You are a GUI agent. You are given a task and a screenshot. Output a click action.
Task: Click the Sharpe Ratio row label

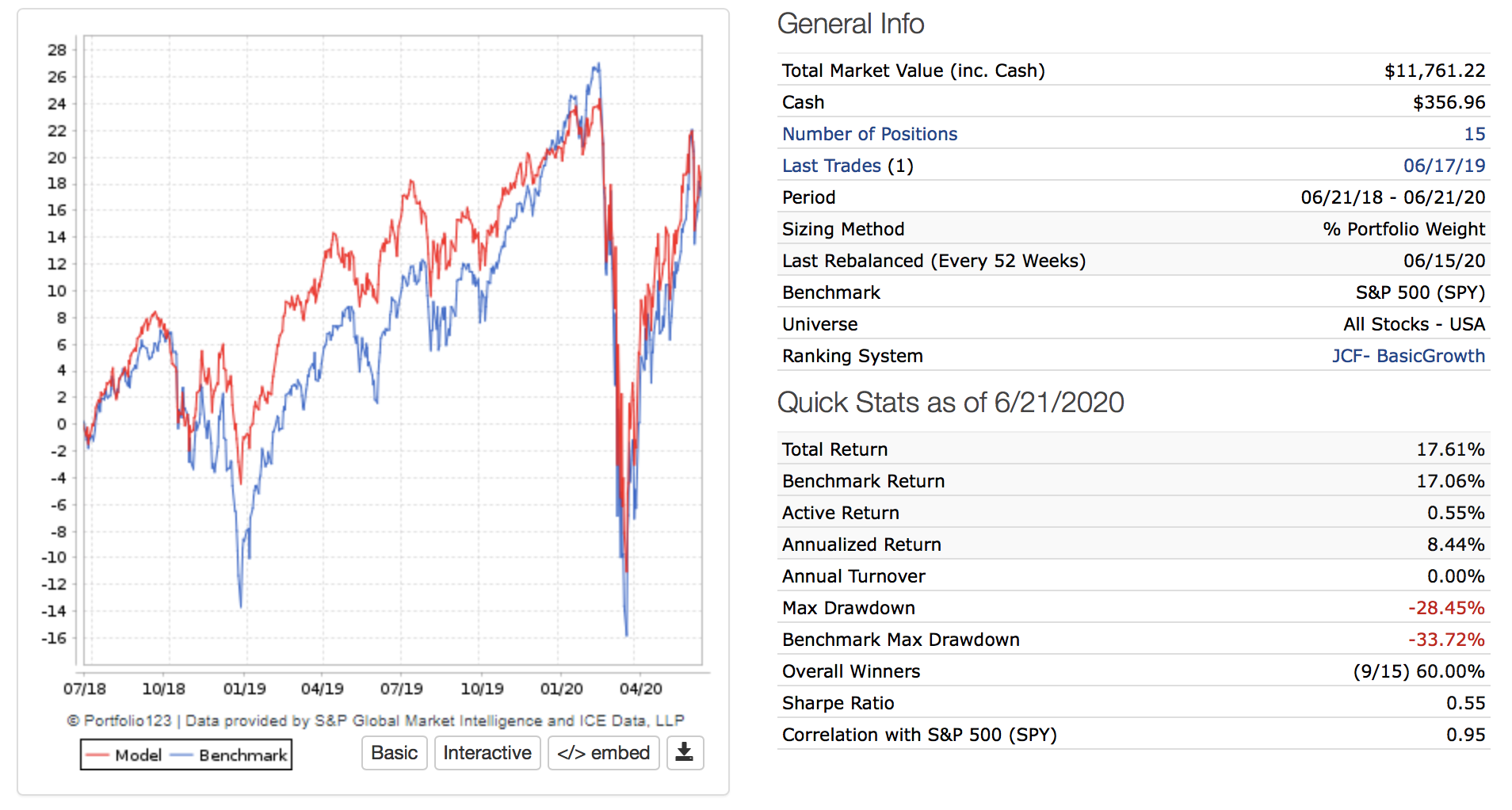coord(838,703)
